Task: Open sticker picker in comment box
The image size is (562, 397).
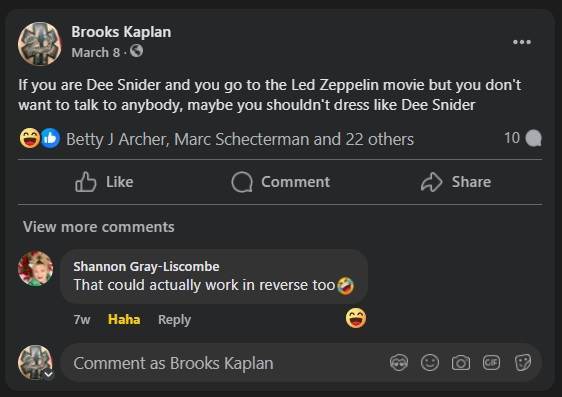Action: pyautogui.click(x=523, y=363)
